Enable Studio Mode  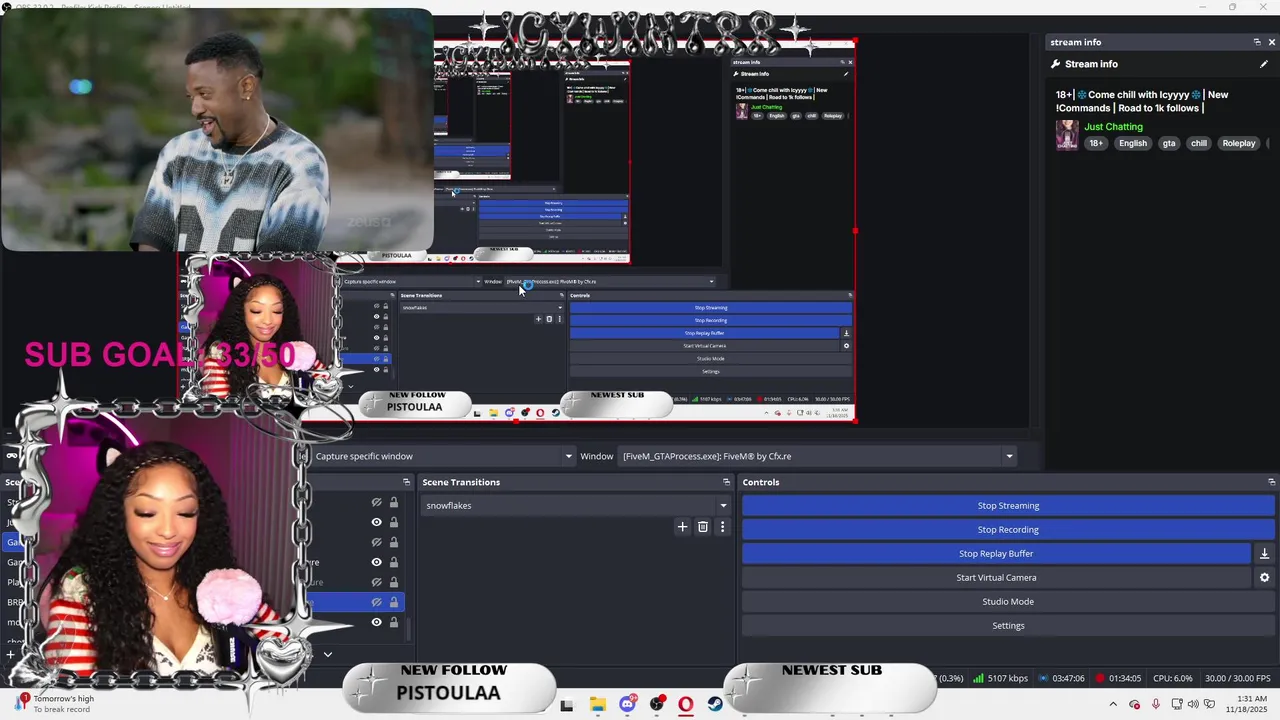click(1008, 602)
